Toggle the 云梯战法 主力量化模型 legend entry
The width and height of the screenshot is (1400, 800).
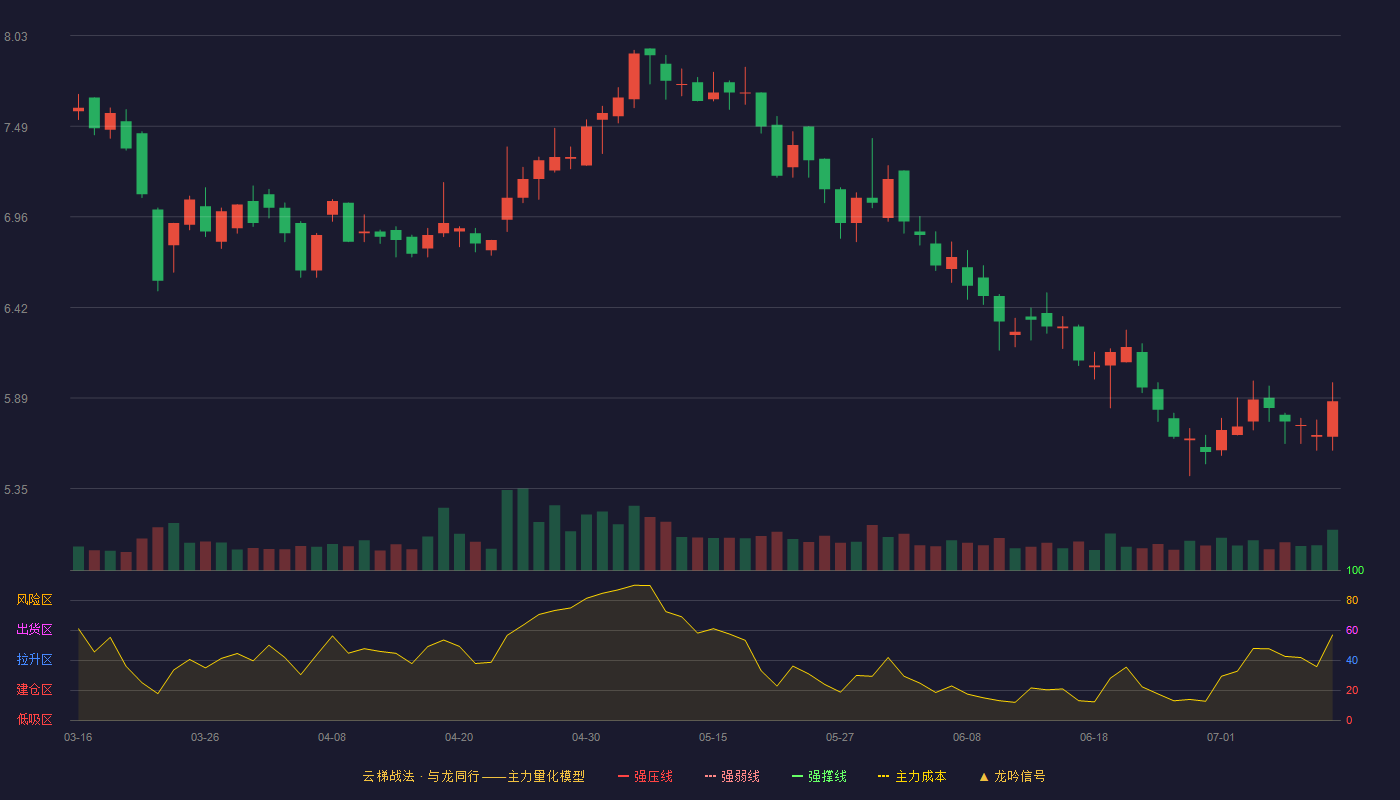[473, 776]
